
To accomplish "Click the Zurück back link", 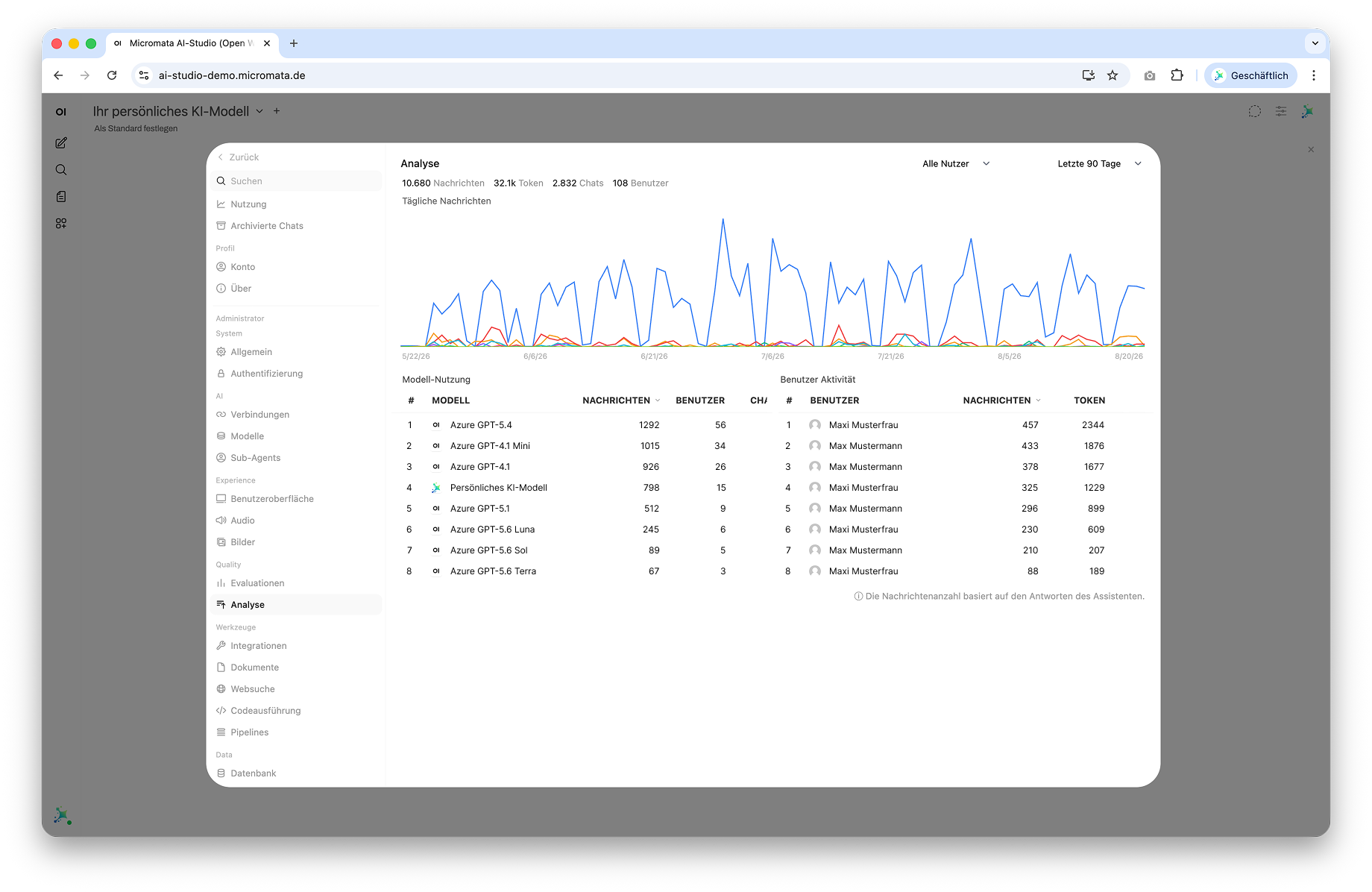I will point(238,157).
